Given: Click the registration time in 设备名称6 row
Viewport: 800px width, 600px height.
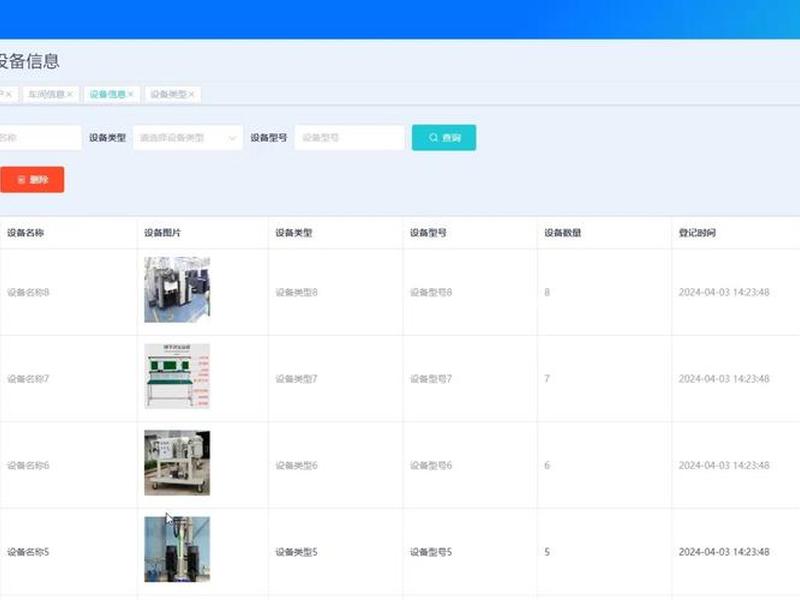Looking at the screenshot, I should point(724,465).
